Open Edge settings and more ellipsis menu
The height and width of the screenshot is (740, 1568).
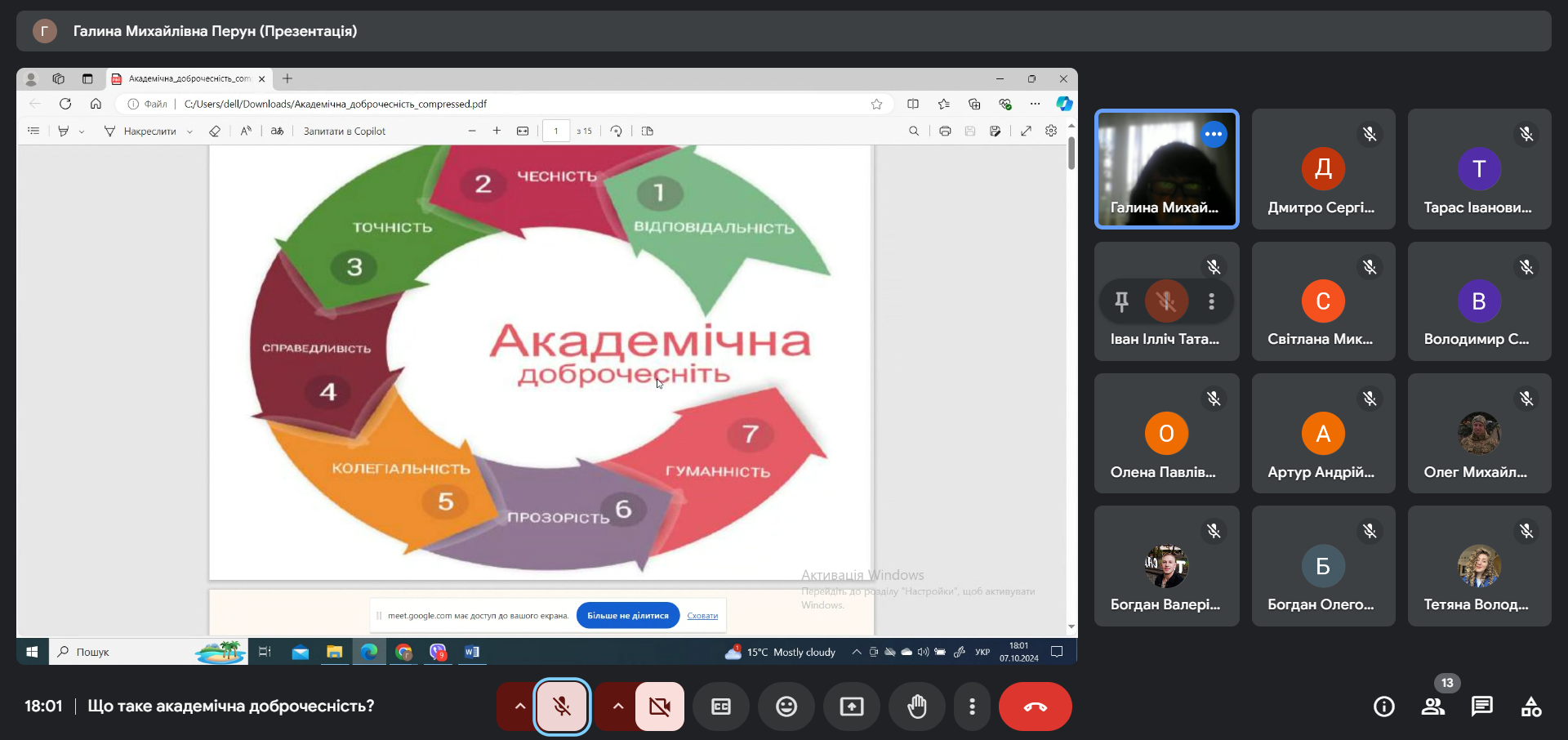coord(1035,104)
